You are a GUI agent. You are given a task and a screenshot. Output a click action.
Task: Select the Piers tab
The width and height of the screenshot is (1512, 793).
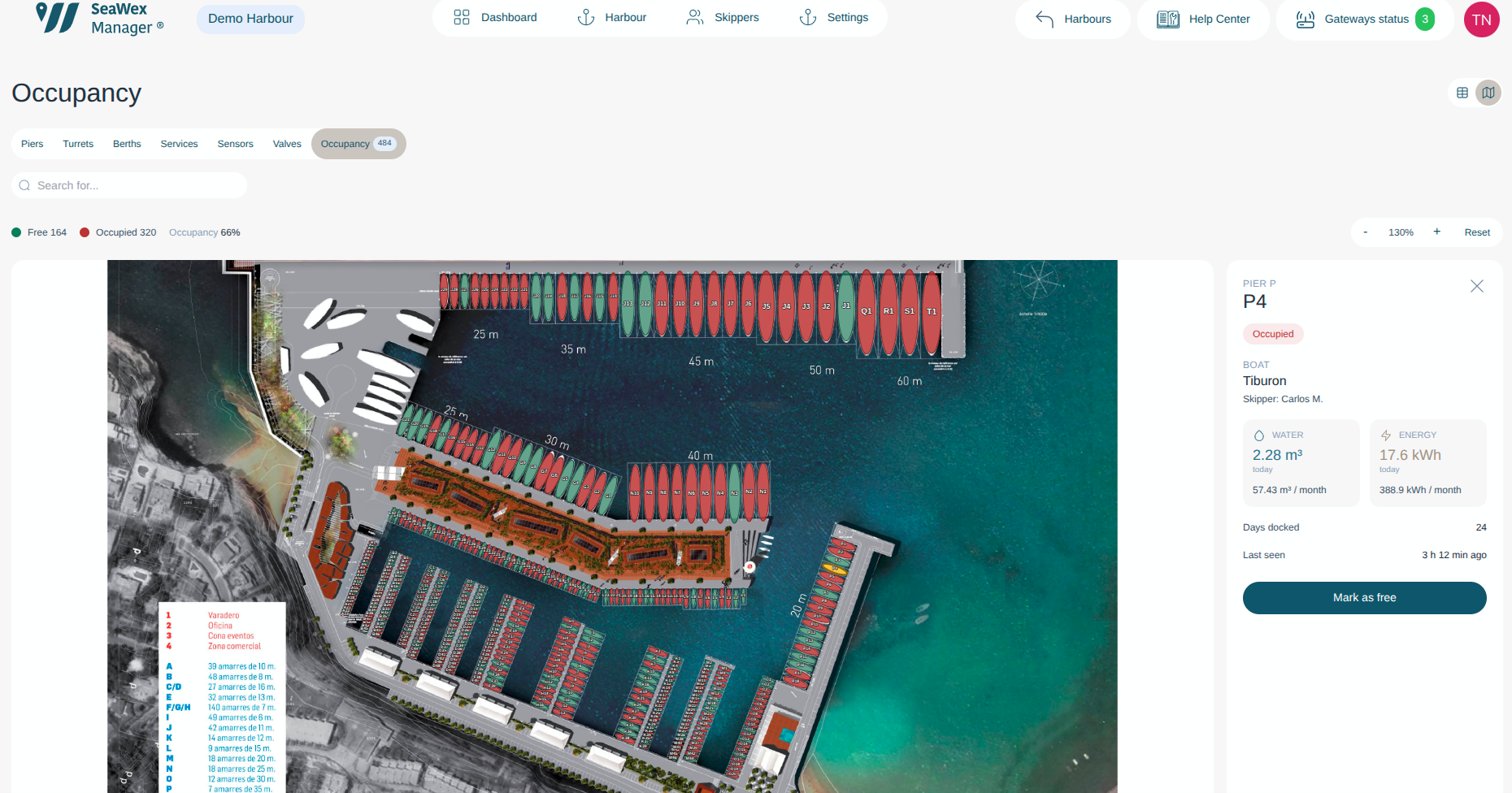[33, 144]
